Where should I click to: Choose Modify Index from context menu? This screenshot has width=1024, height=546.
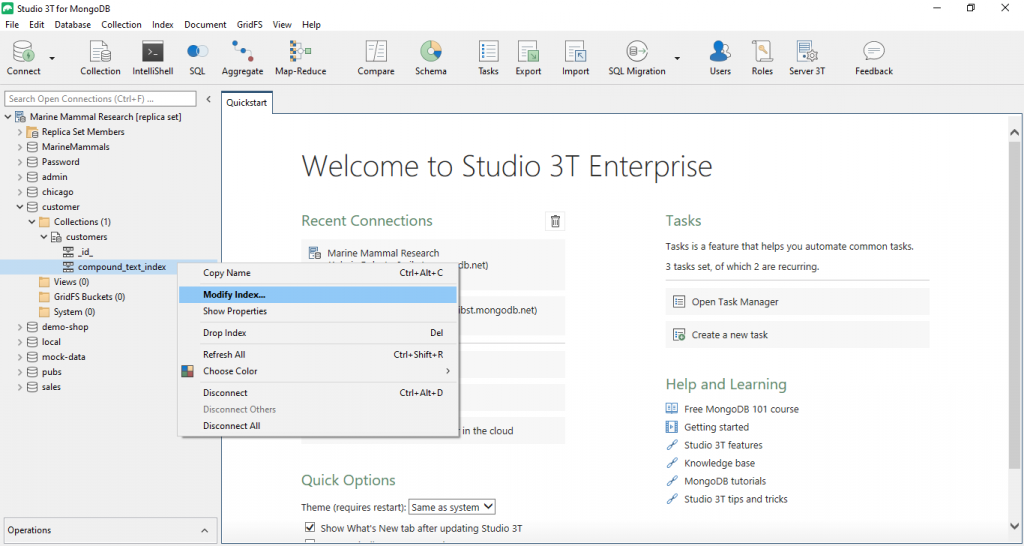317,295
